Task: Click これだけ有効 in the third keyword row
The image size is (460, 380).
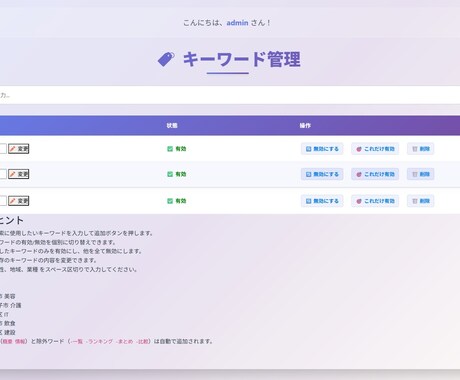Action: coord(375,201)
